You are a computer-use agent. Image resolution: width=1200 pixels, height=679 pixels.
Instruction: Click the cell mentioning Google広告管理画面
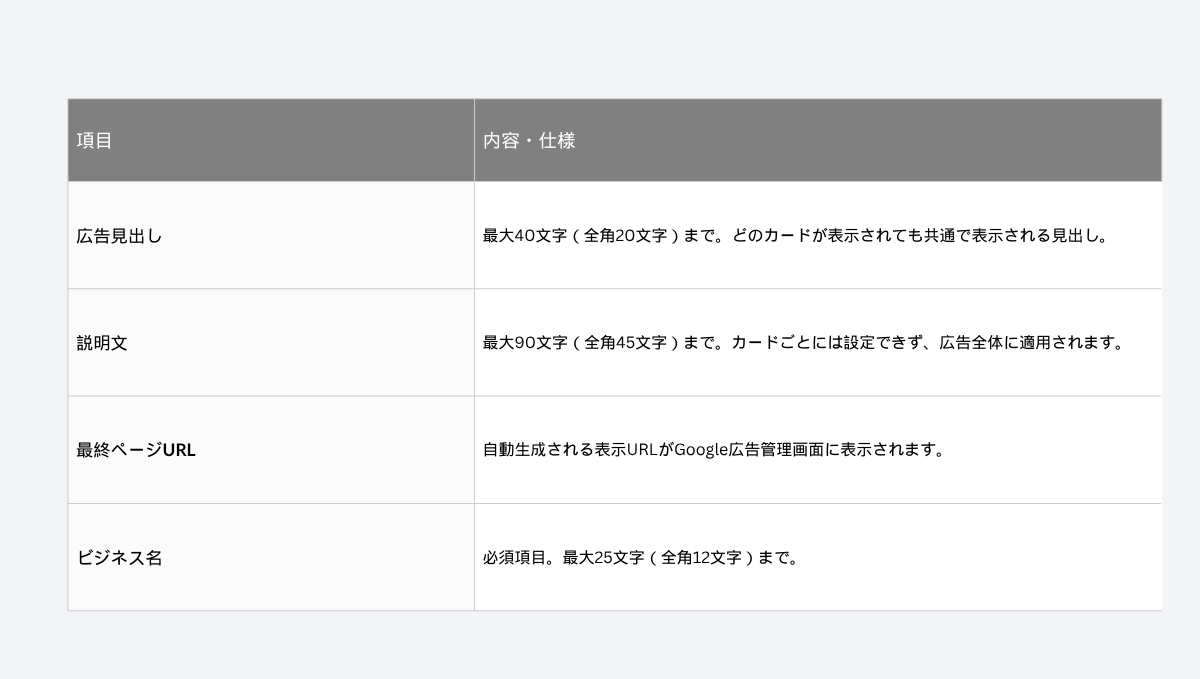pyautogui.click(x=818, y=450)
